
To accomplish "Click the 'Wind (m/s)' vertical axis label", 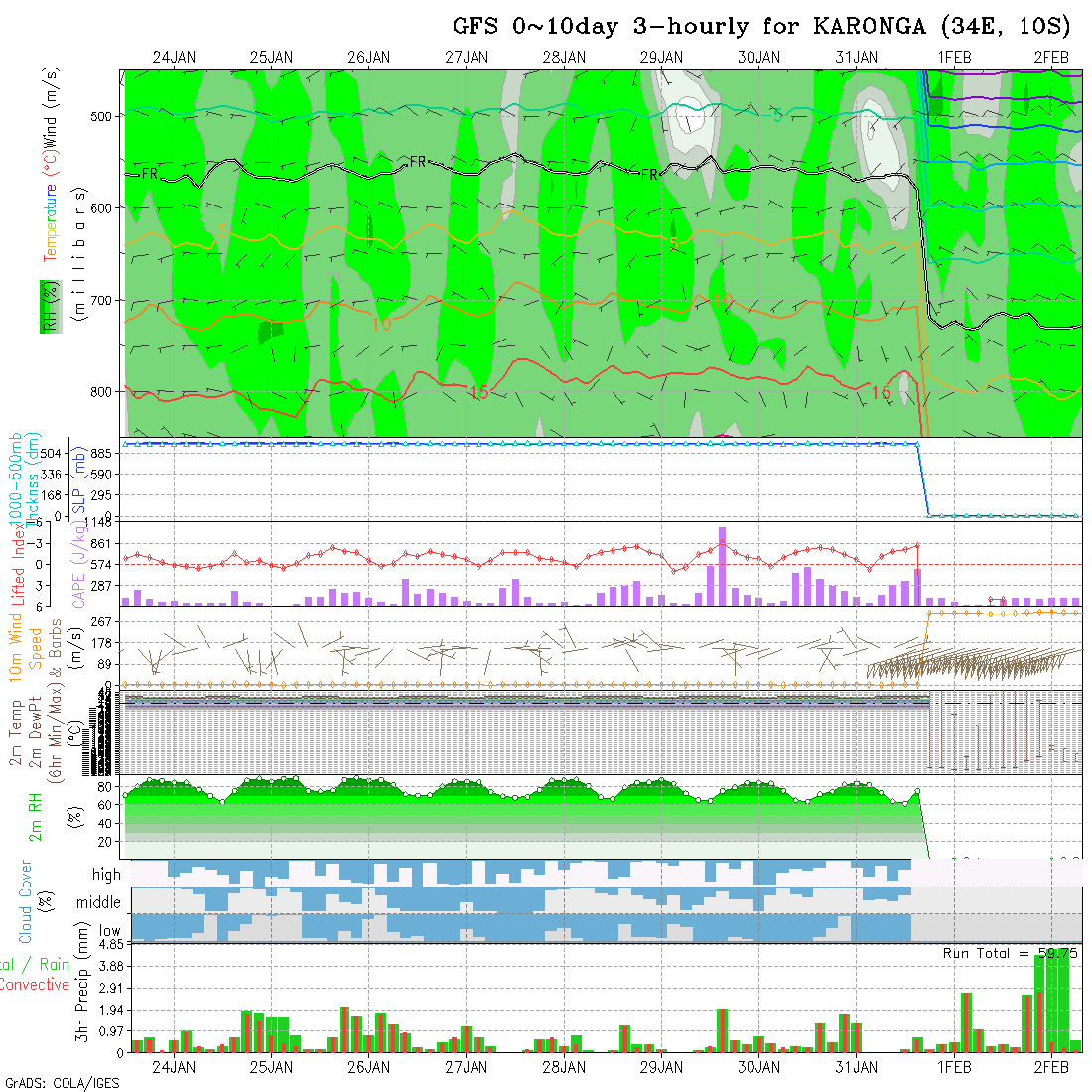I will [51, 107].
